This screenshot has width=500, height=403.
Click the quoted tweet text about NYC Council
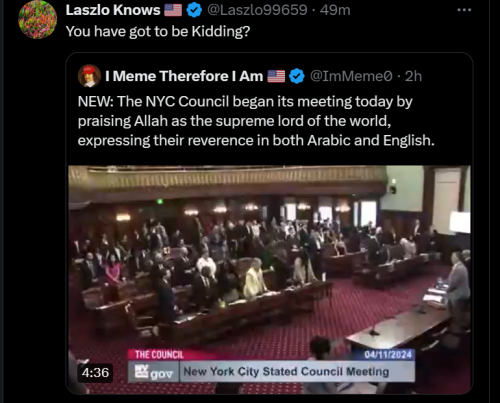click(256, 121)
